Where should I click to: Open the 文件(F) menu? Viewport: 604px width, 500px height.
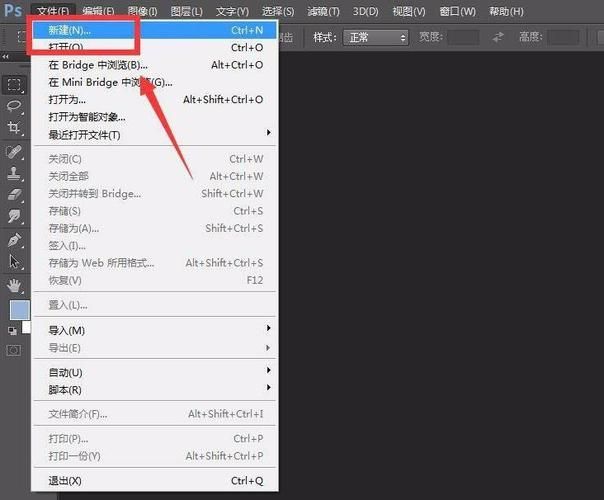[53, 12]
